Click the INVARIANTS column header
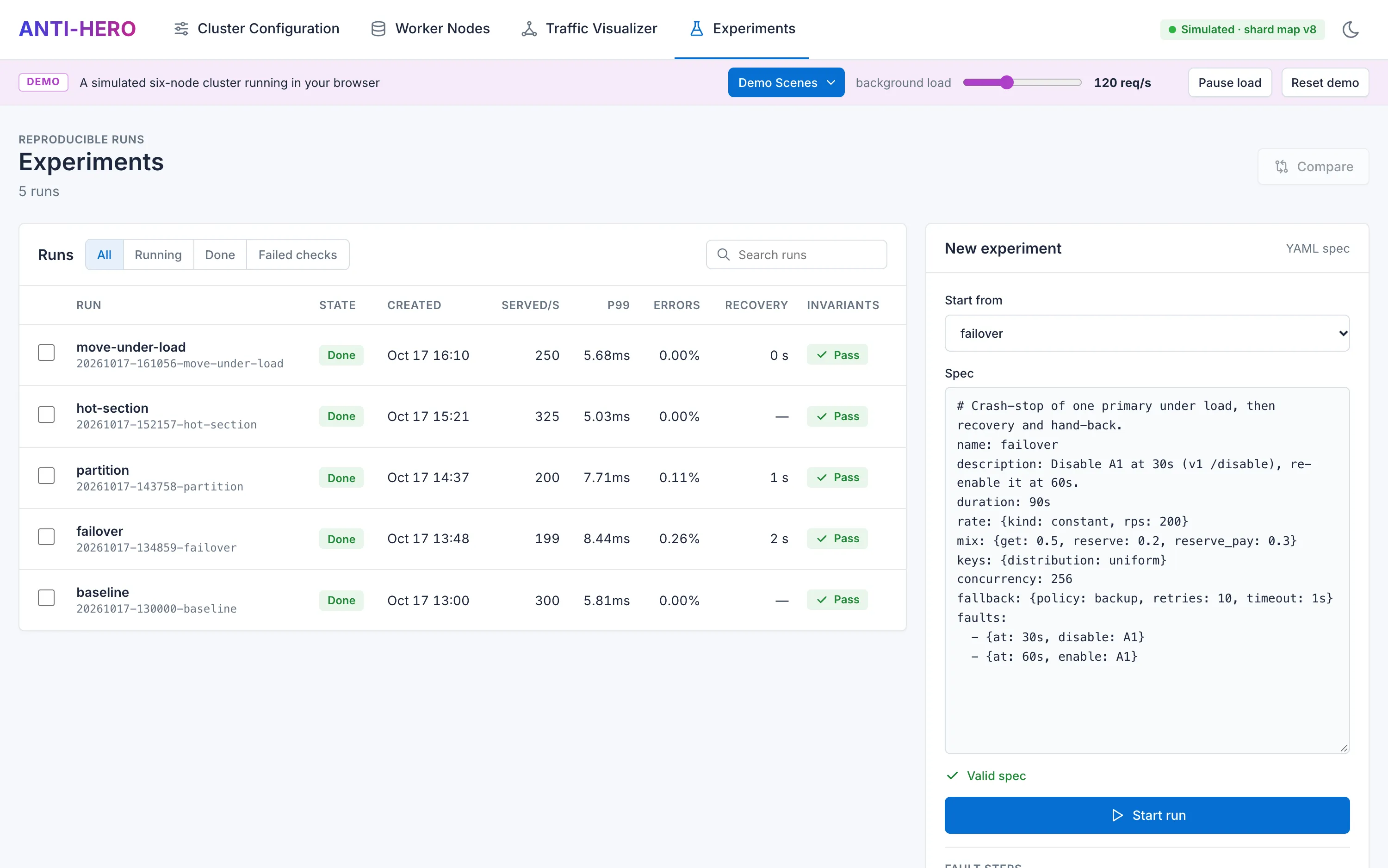The image size is (1388, 868). coord(843,305)
